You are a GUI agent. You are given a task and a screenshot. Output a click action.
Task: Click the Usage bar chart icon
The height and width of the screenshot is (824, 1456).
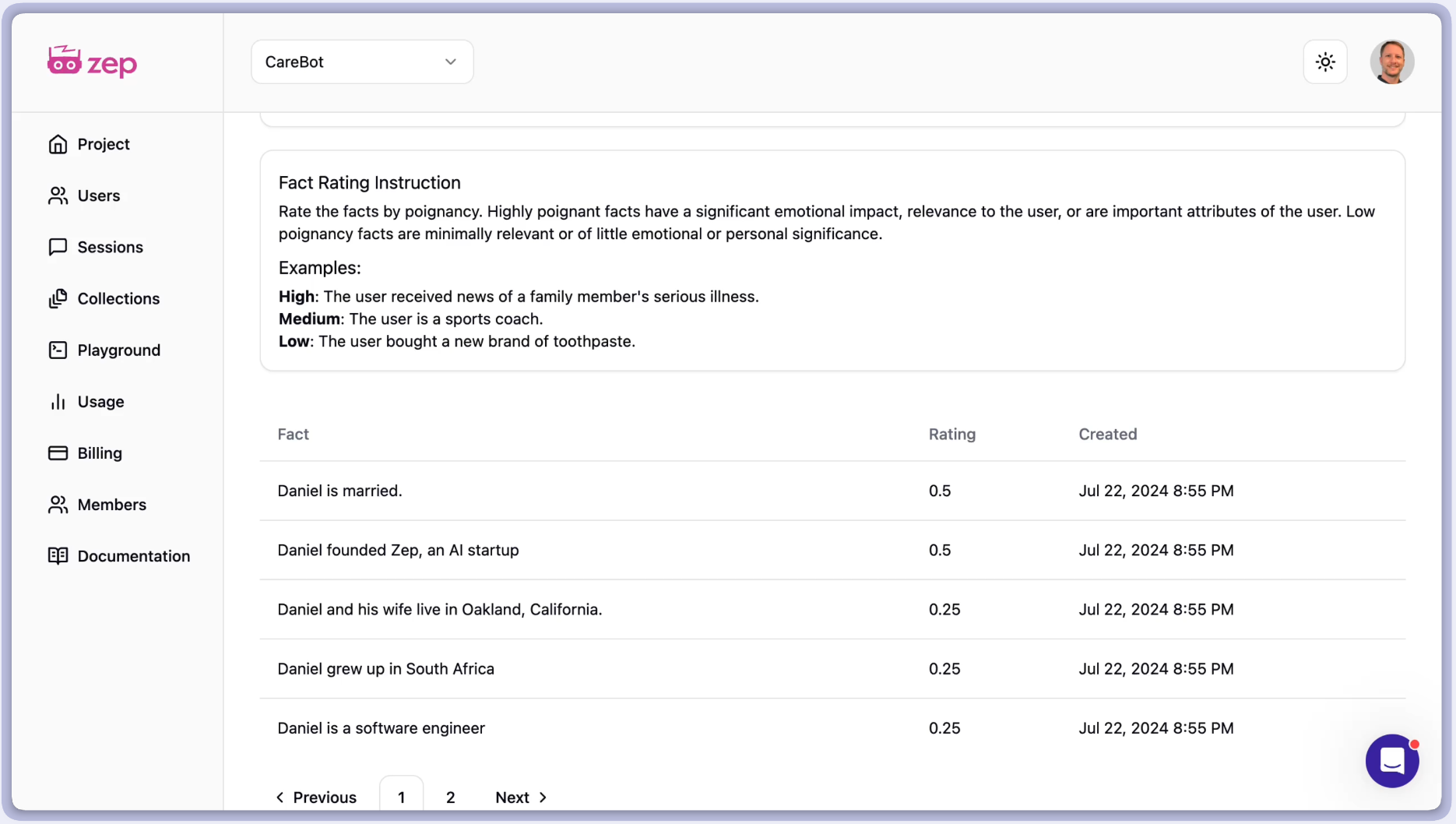coord(58,401)
